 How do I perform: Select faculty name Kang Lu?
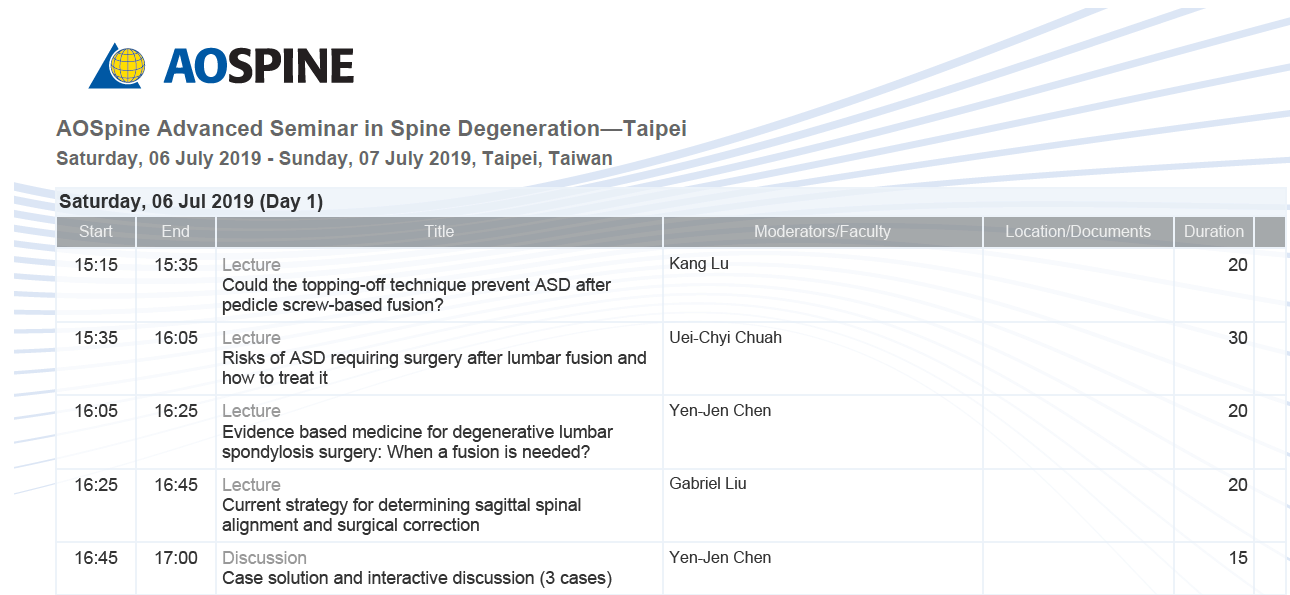(x=701, y=264)
